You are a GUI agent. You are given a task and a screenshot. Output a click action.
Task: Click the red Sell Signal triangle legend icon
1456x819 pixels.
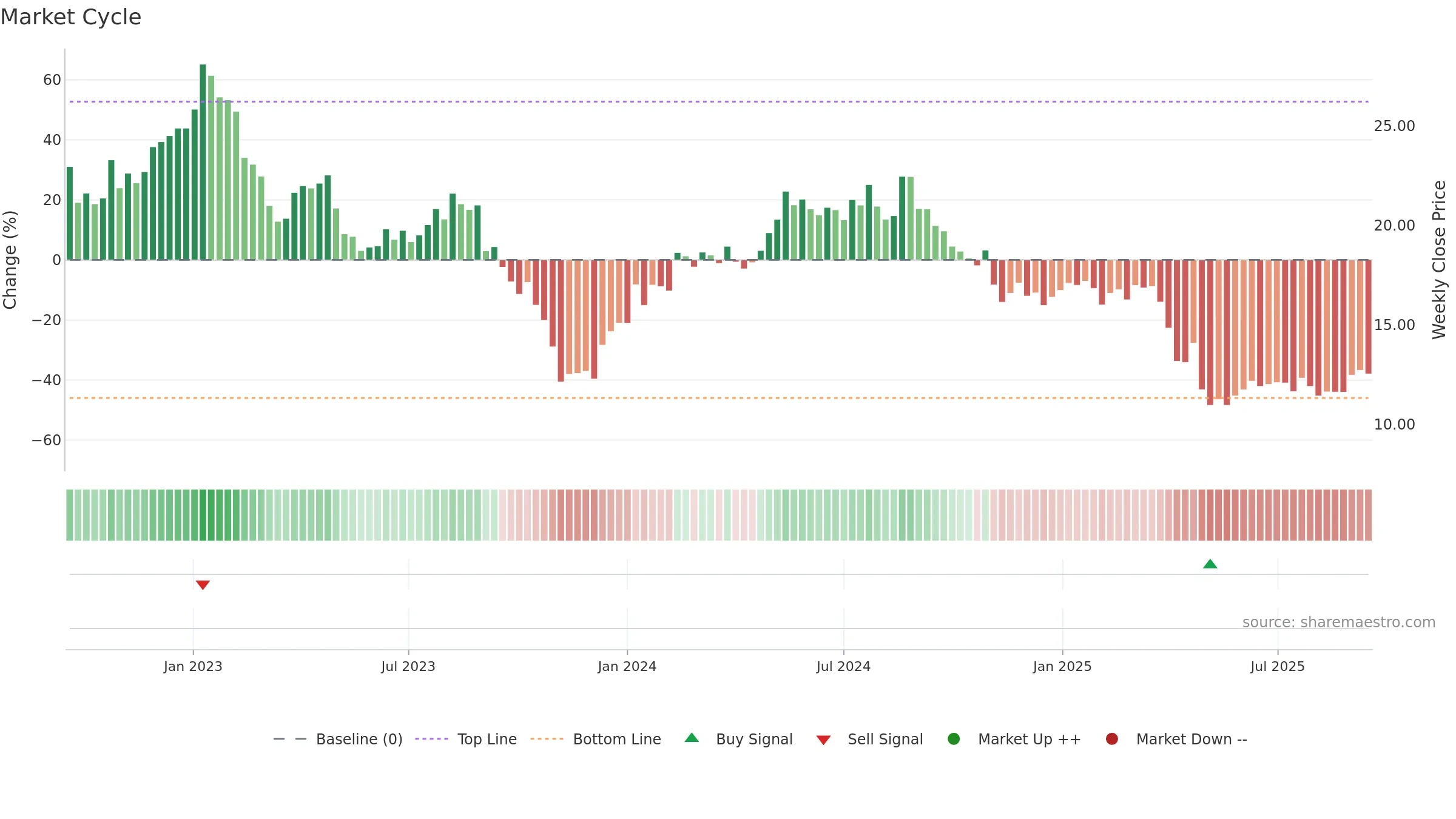tap(823, 740)
